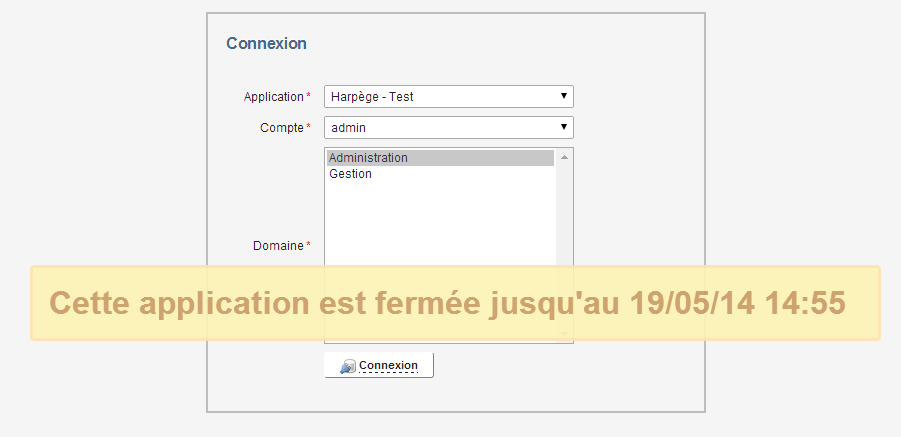Click the Compte field label

tap(281, 128)
